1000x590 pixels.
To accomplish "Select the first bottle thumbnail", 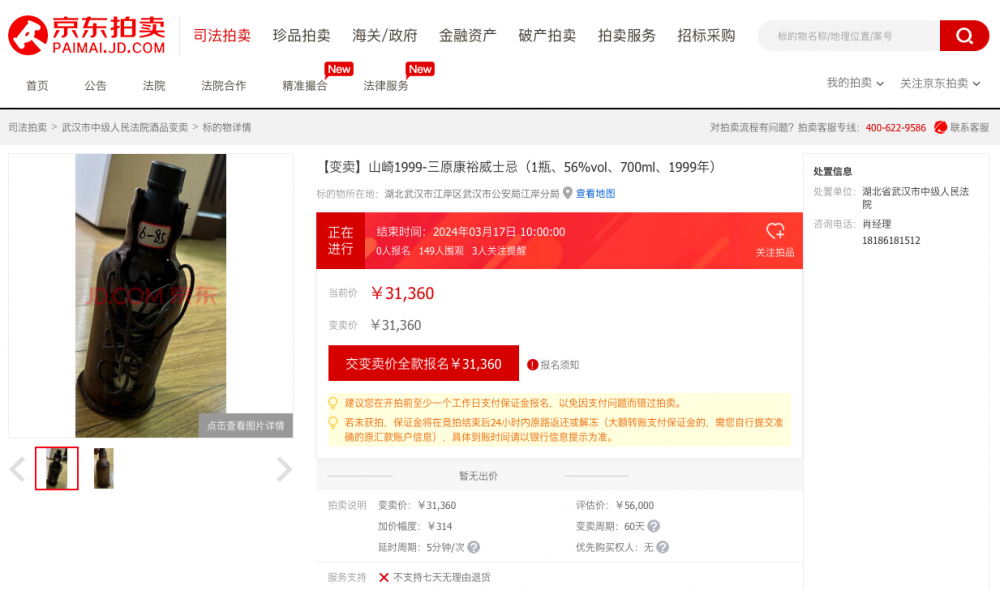I will 57,468.
